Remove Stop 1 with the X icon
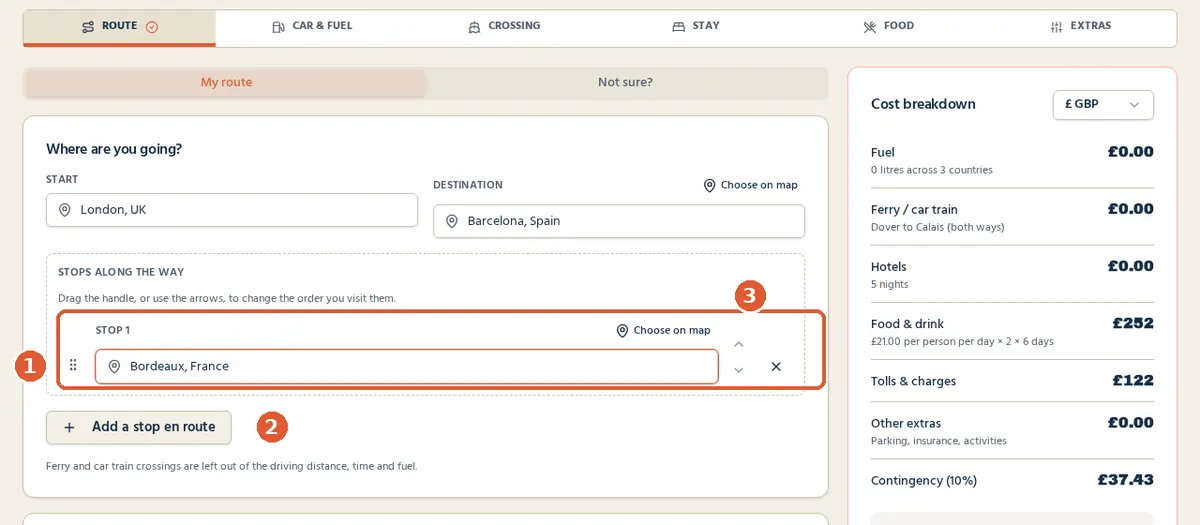This screenshot has height=525, width=1200. [x=776, y=367]
